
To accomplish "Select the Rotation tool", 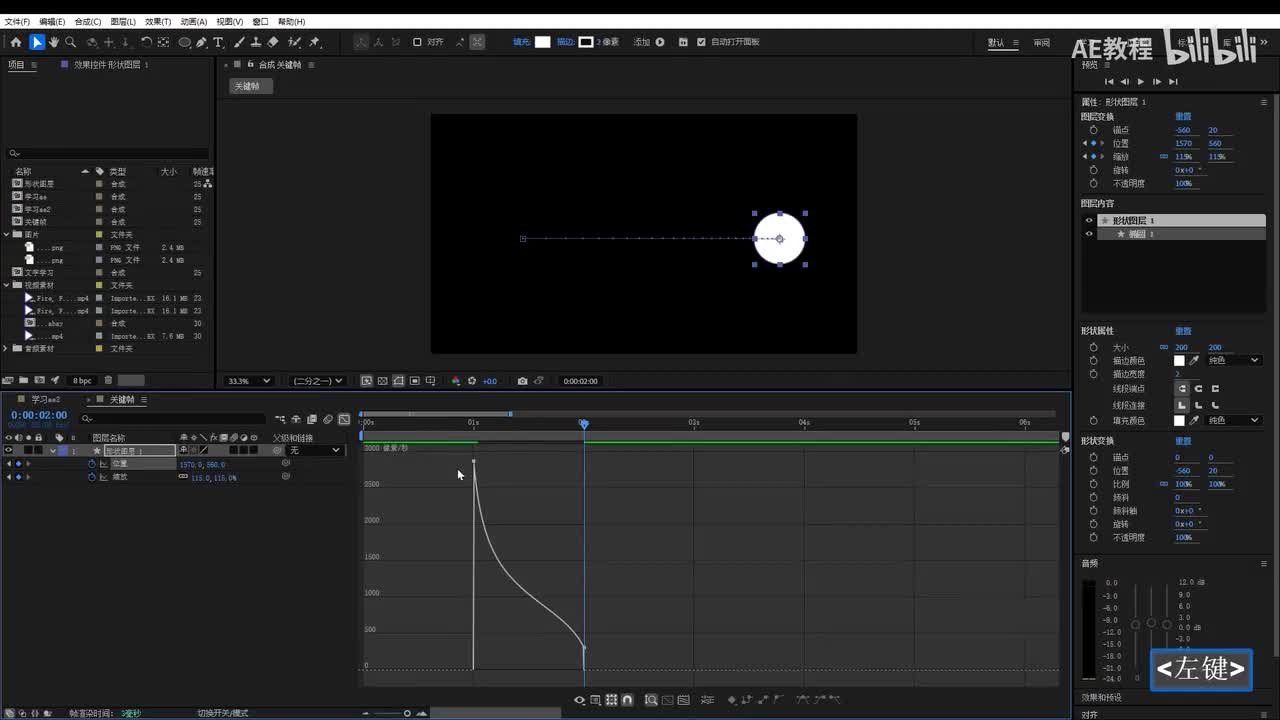I will [146, 42].
